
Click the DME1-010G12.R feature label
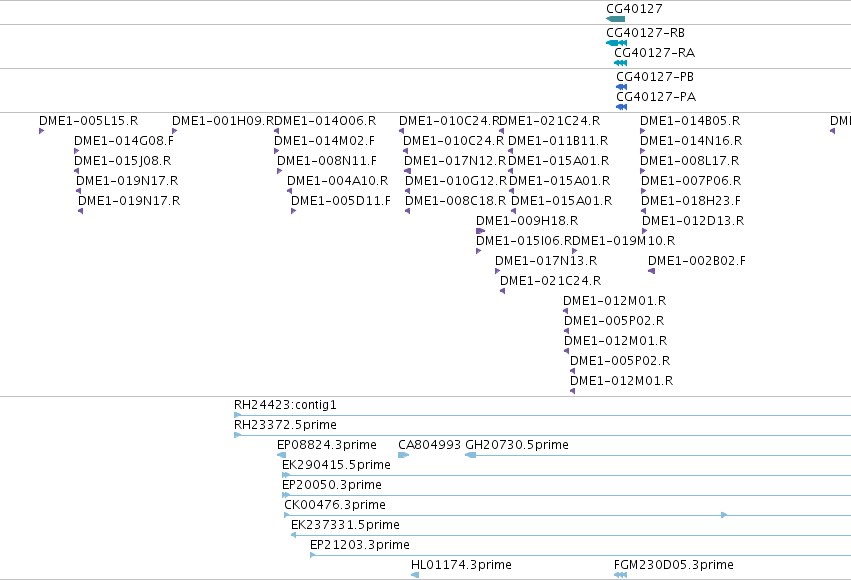tap(456, 181)
